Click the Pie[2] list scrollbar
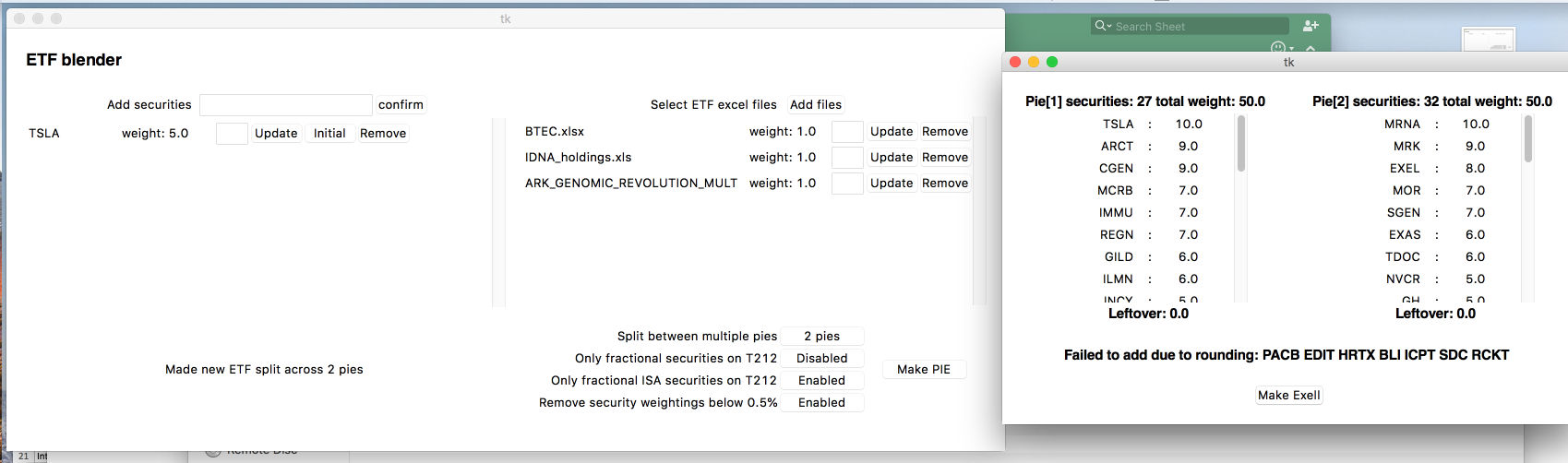Screen dimensions: 1568x463 1528,139
